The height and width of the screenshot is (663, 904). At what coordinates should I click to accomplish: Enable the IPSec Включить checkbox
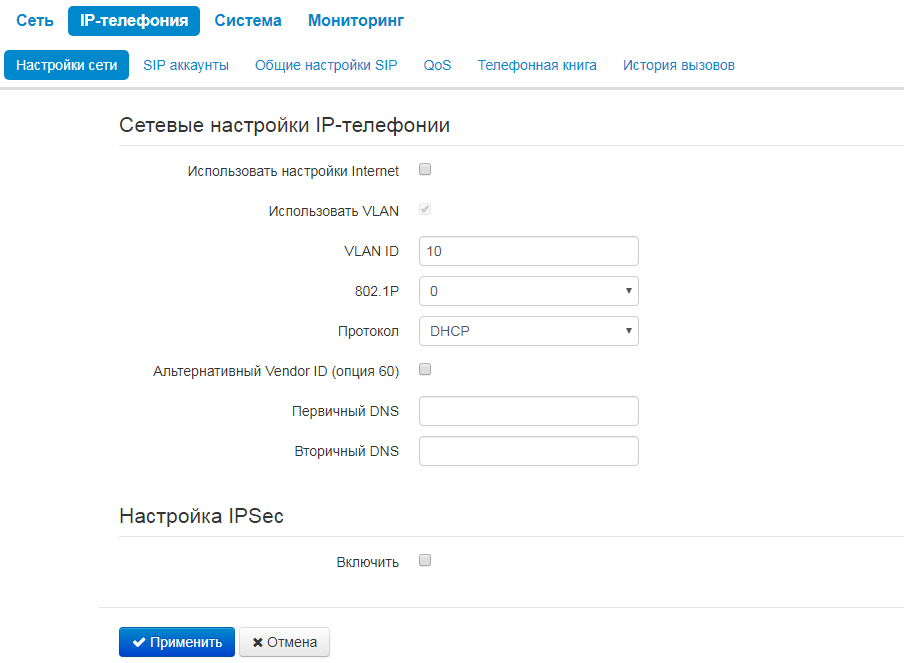click(425, 561)
